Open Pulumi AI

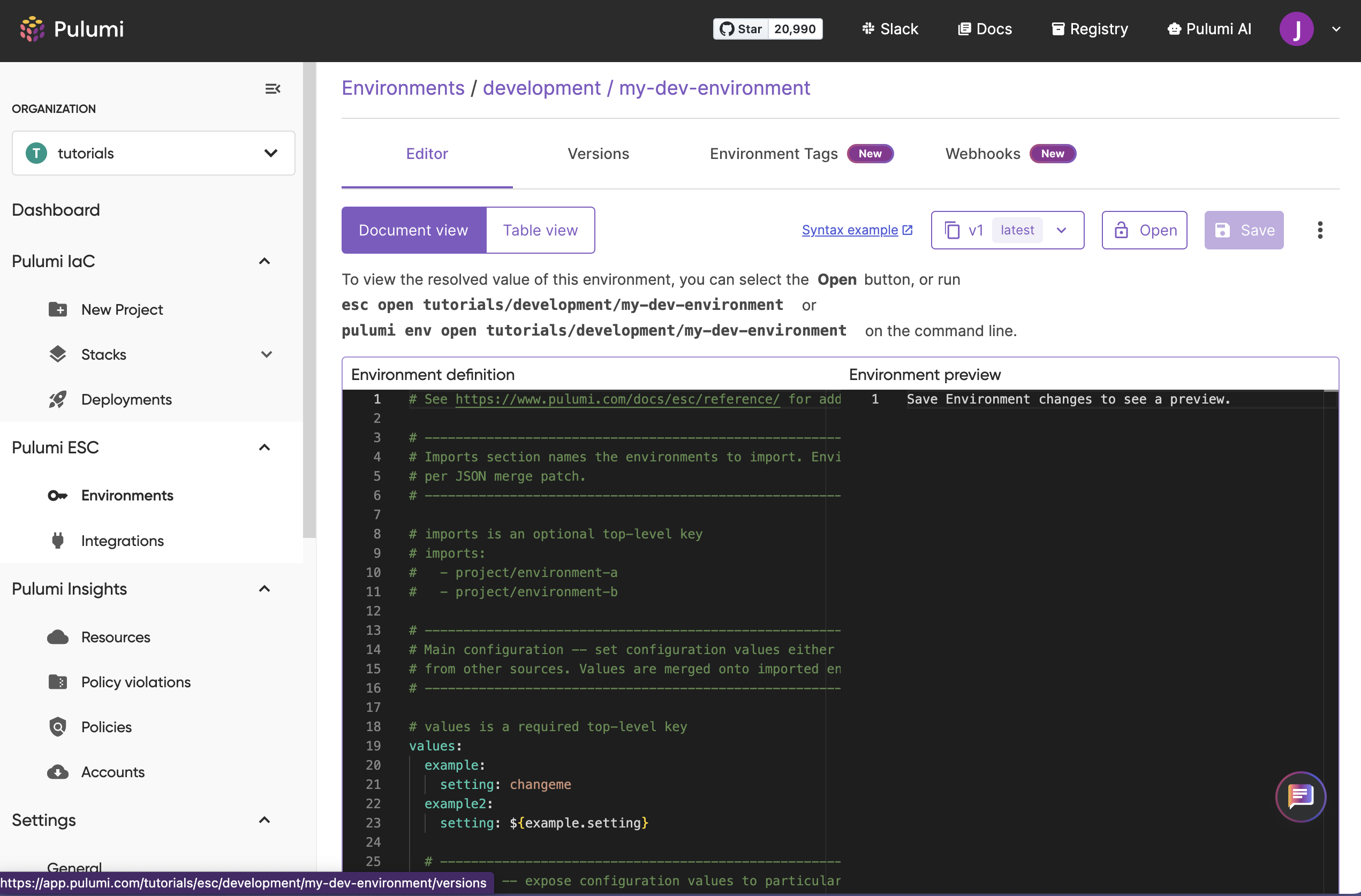(x=1209, y=28)
